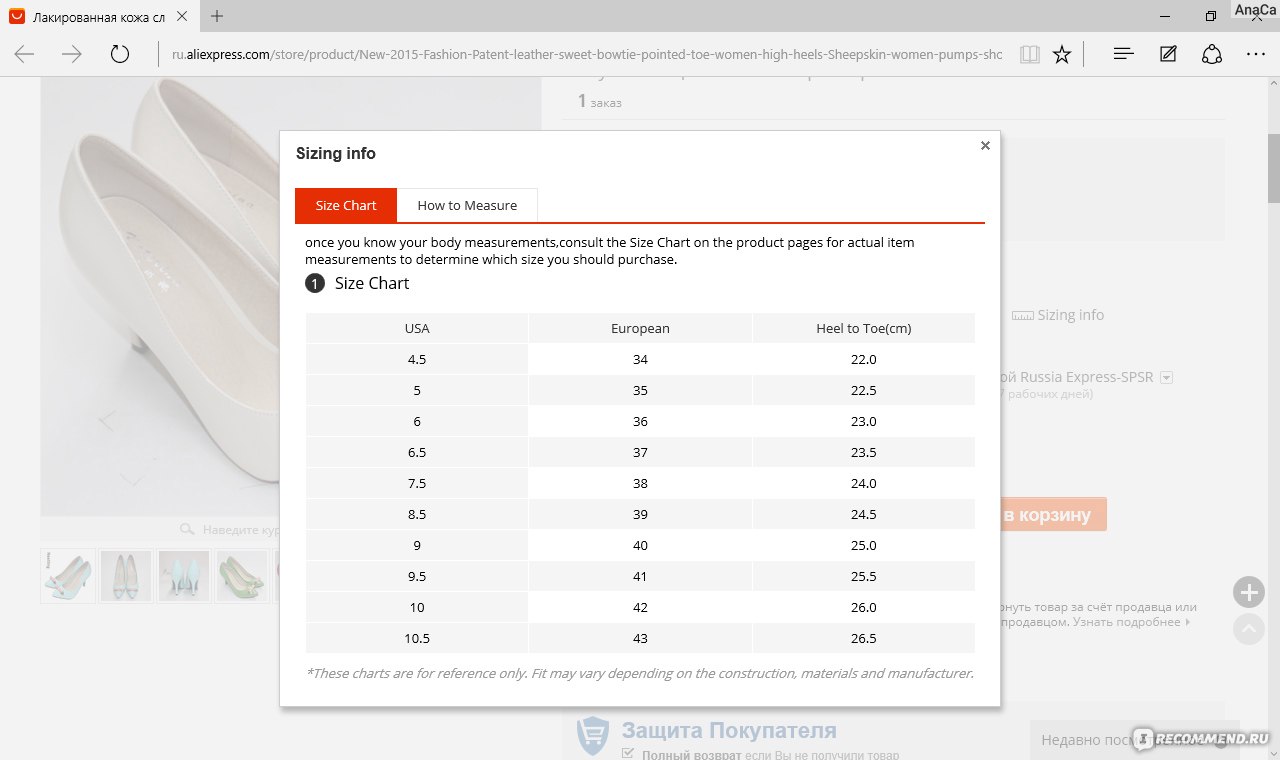Viewport: 1280px width, 760px height.
Task: Click the scroll-to-top arrow button
Action: (x=1248, y=629)
